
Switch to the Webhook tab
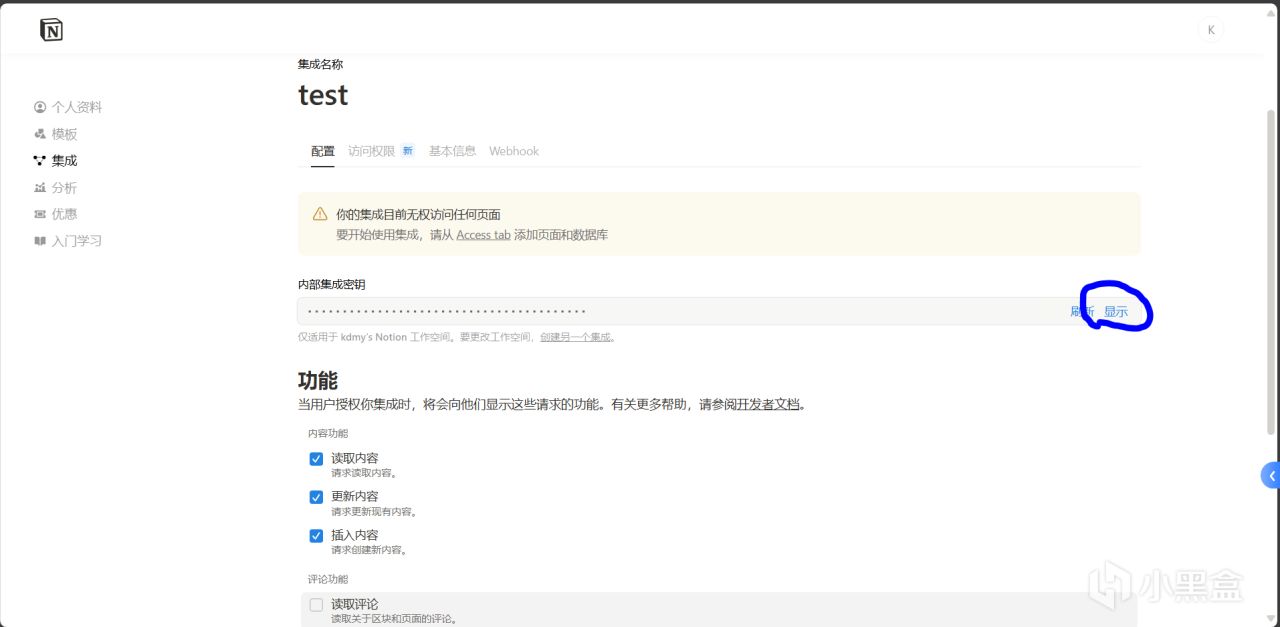(514, 151)
